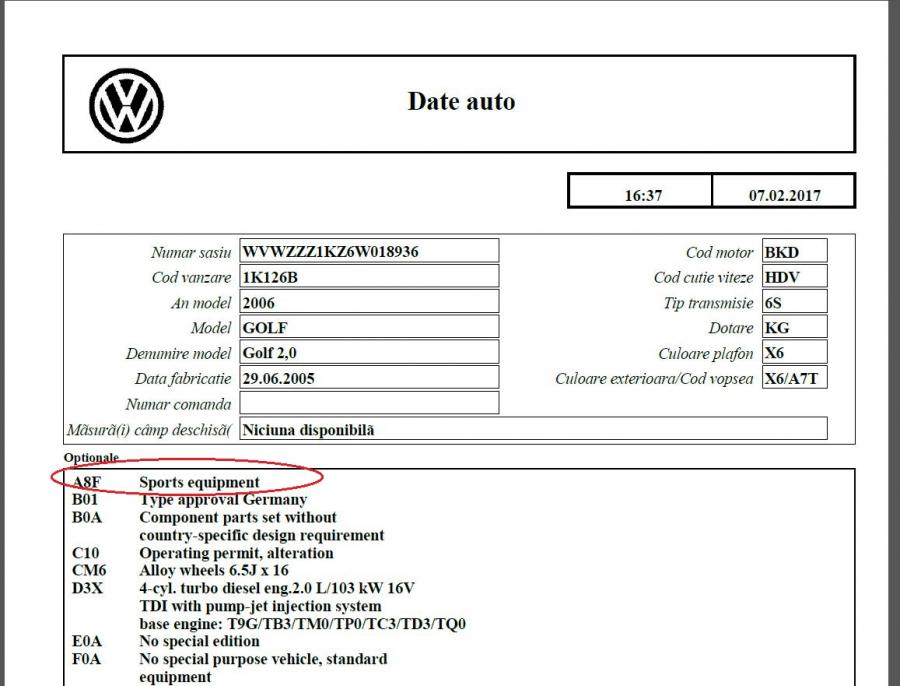Click the time box showing 16:37
The width and height of the screenshot is (900, 686).
(x=642, y=195)
